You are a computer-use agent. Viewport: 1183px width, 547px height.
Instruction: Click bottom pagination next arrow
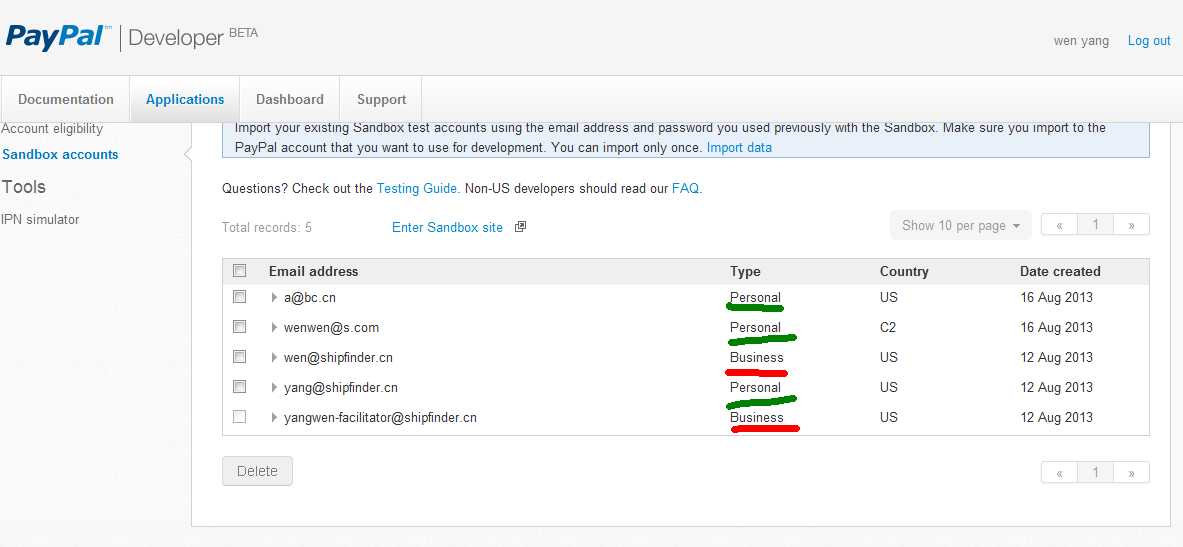pyautogui.click(x=1131, y=473)
